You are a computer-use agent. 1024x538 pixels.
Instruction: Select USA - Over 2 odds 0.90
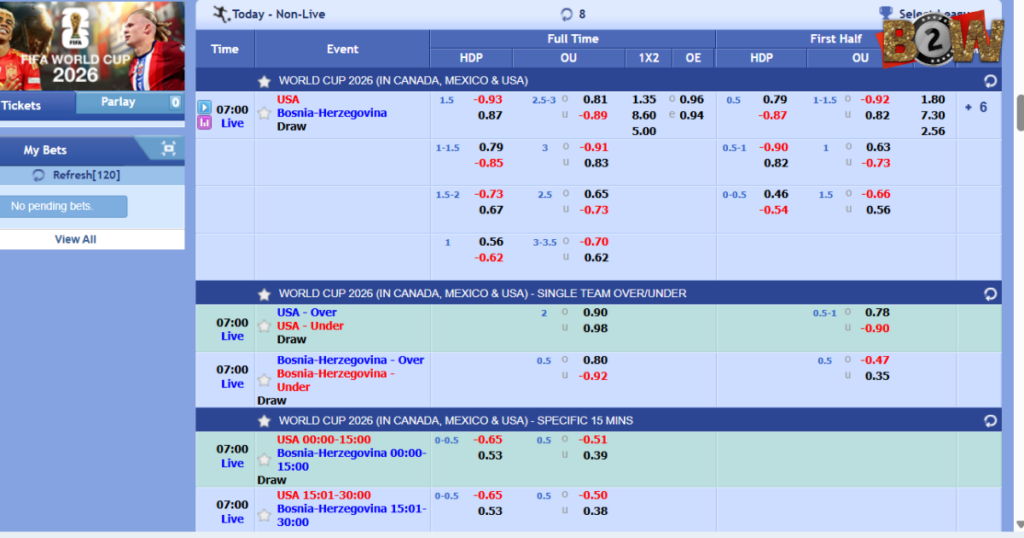click(595, 313)
